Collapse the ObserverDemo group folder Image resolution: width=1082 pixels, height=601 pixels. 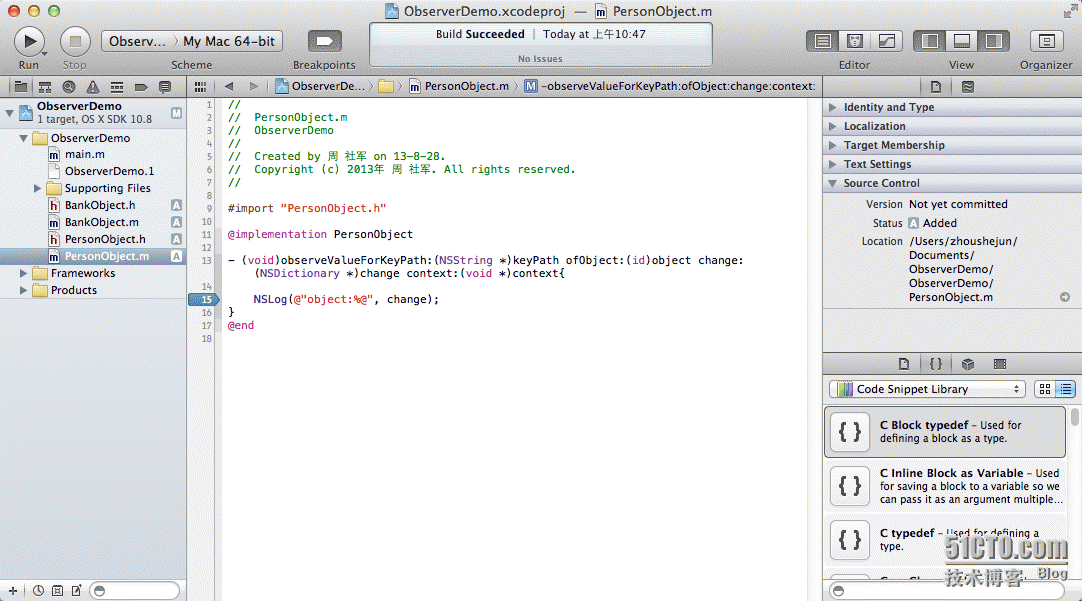pyautogui.click(x=23, y=138)
